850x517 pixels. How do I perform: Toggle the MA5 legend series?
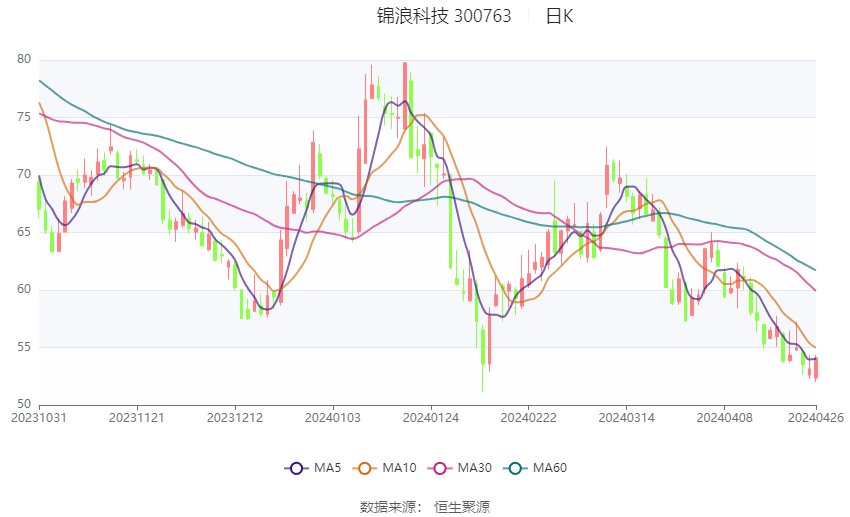pos(312,468)
